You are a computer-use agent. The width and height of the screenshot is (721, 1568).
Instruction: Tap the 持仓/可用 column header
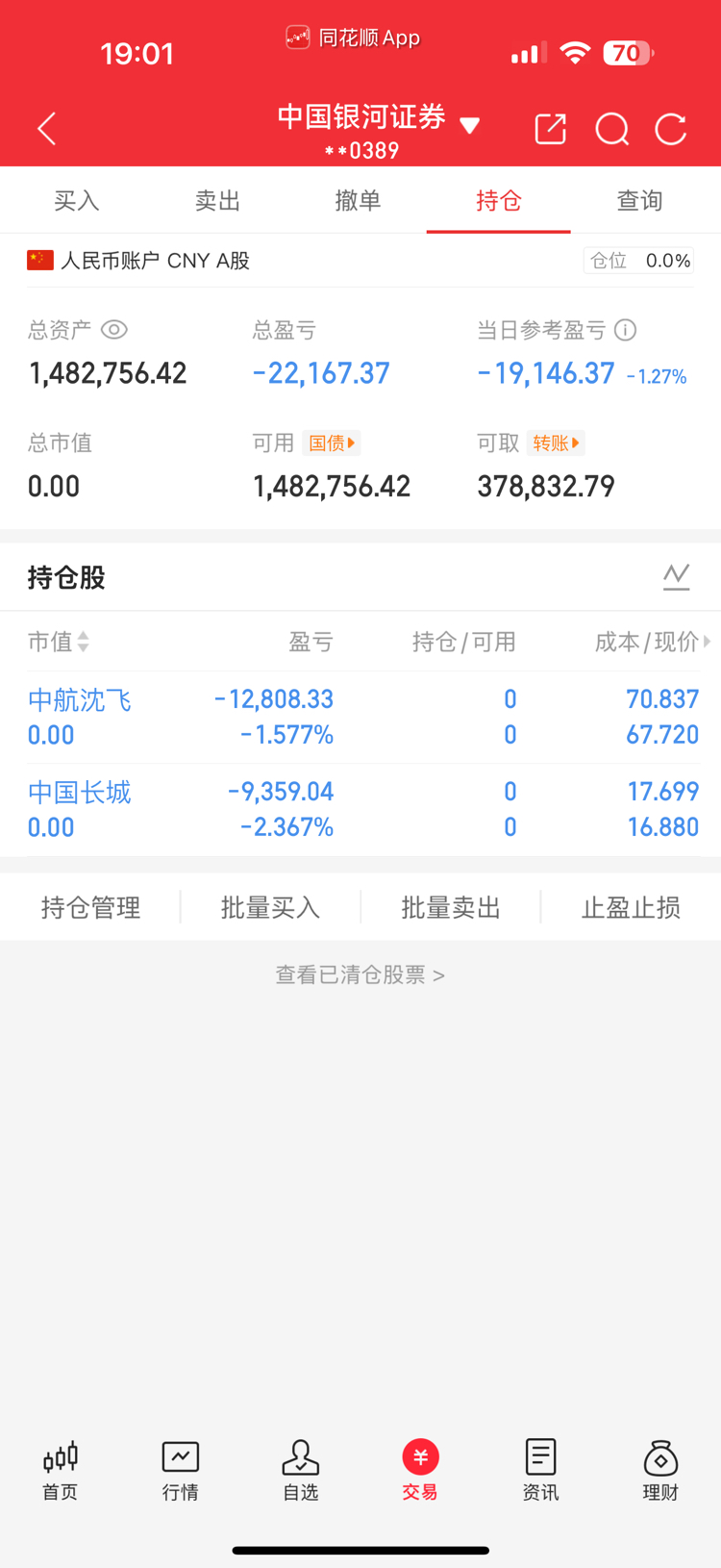coord(464,642)
